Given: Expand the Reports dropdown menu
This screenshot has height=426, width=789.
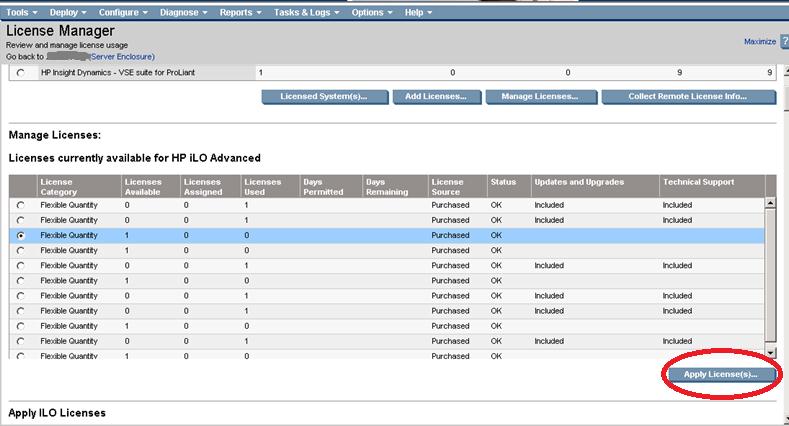Looking at the screenshot, I should 241,13.
